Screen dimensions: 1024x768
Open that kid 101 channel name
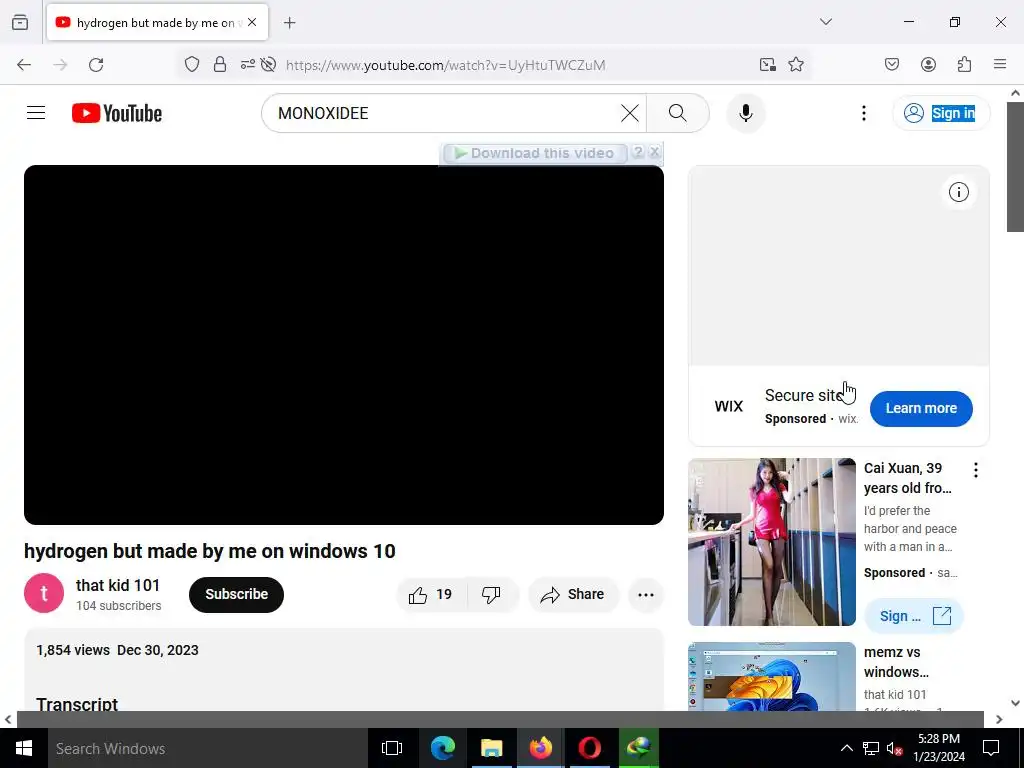[118, 585]
